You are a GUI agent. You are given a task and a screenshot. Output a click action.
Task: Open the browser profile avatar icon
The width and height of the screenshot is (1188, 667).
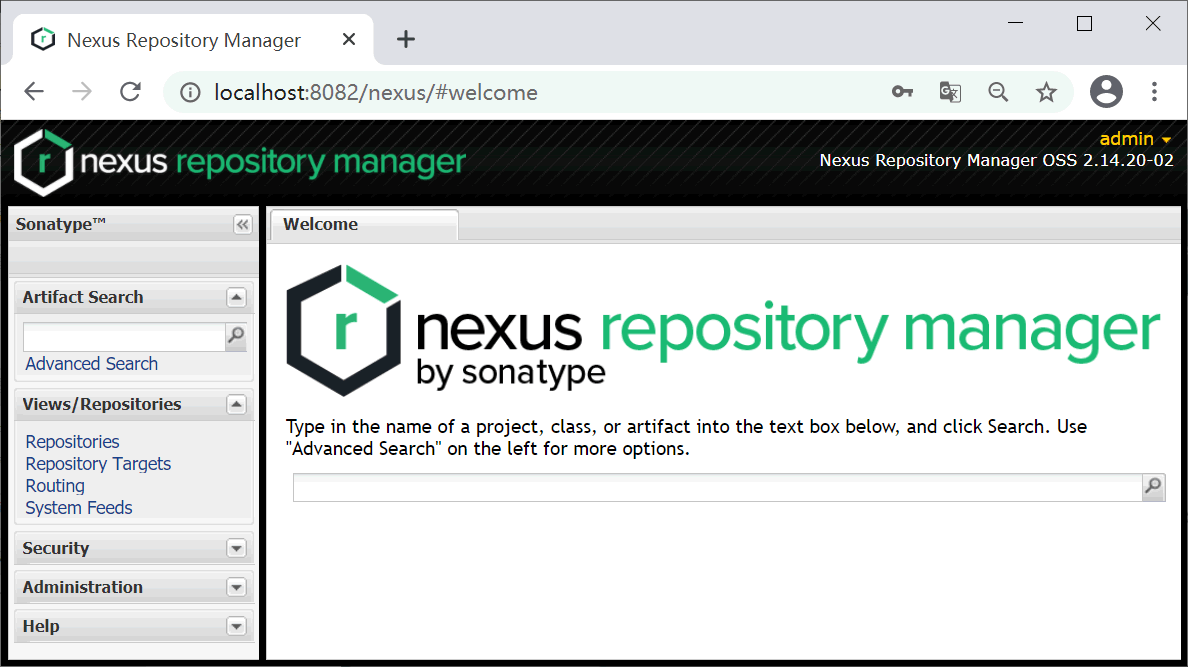coord(1106,91)
